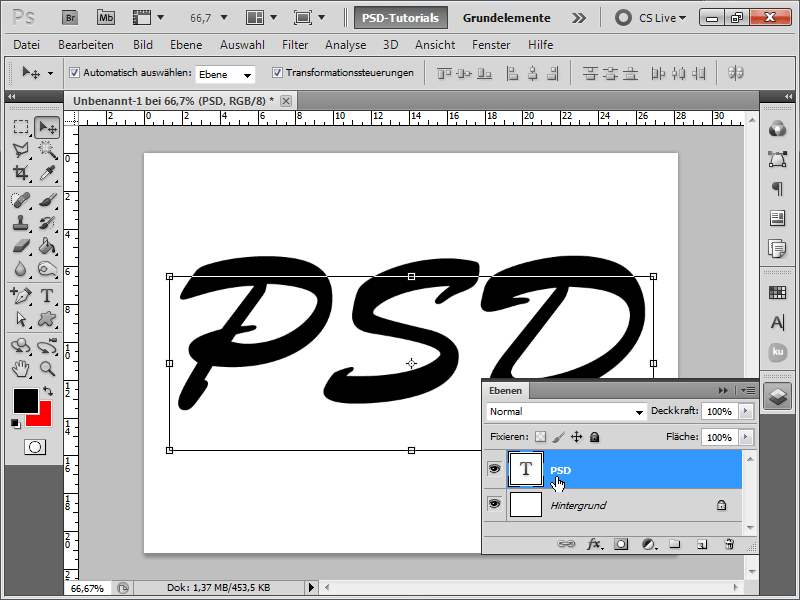Set the black foreground color

pyautogui.click(x=26, y=401)
